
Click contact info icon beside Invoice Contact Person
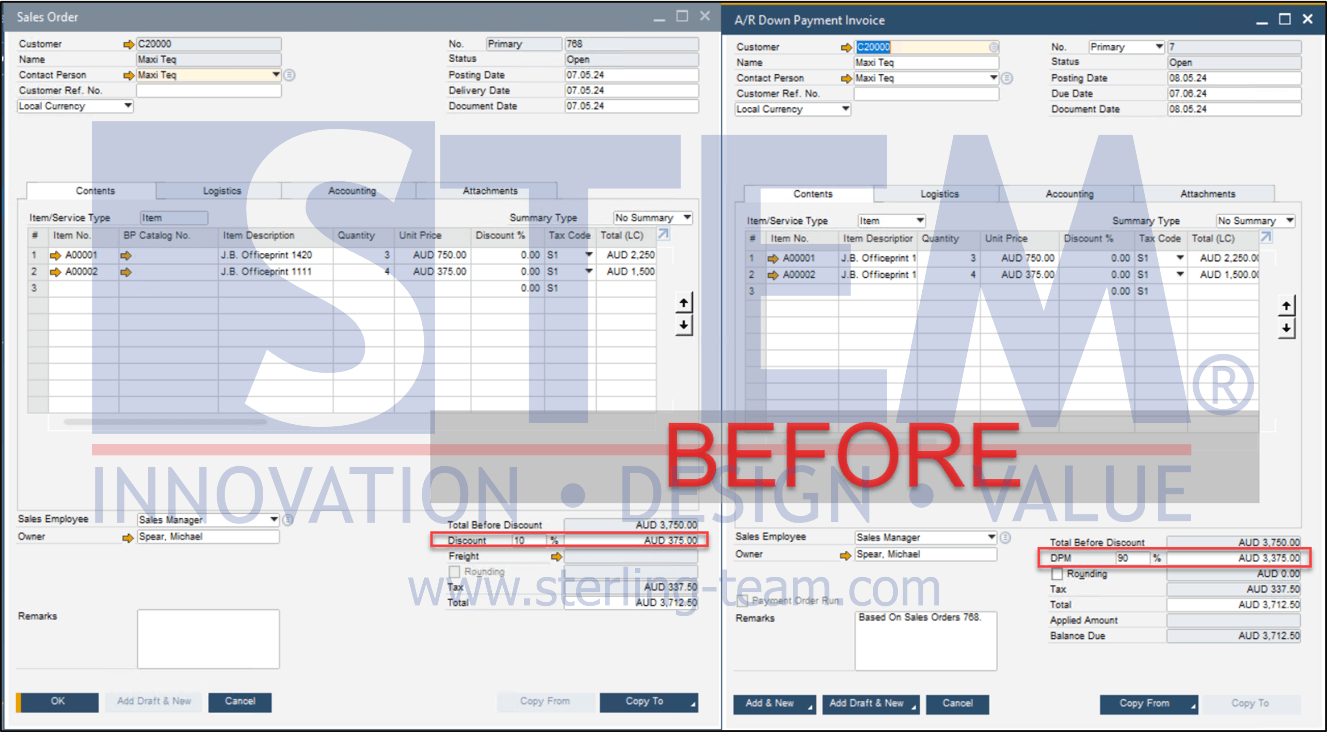[x=1008, y=78]
